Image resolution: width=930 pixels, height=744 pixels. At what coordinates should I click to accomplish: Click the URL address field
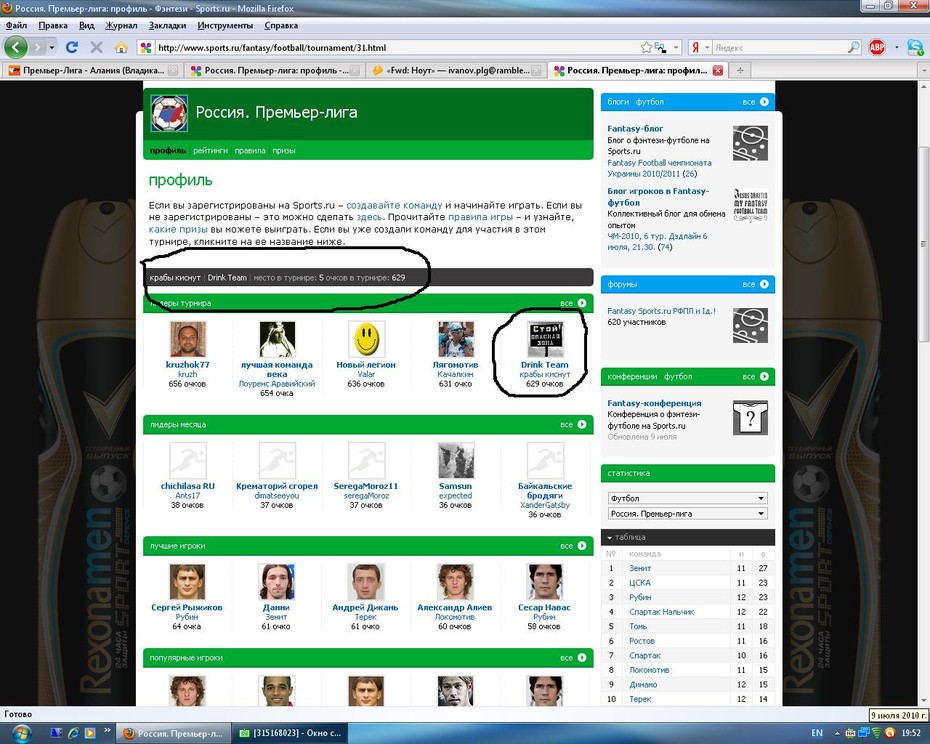tap(391, 47)
